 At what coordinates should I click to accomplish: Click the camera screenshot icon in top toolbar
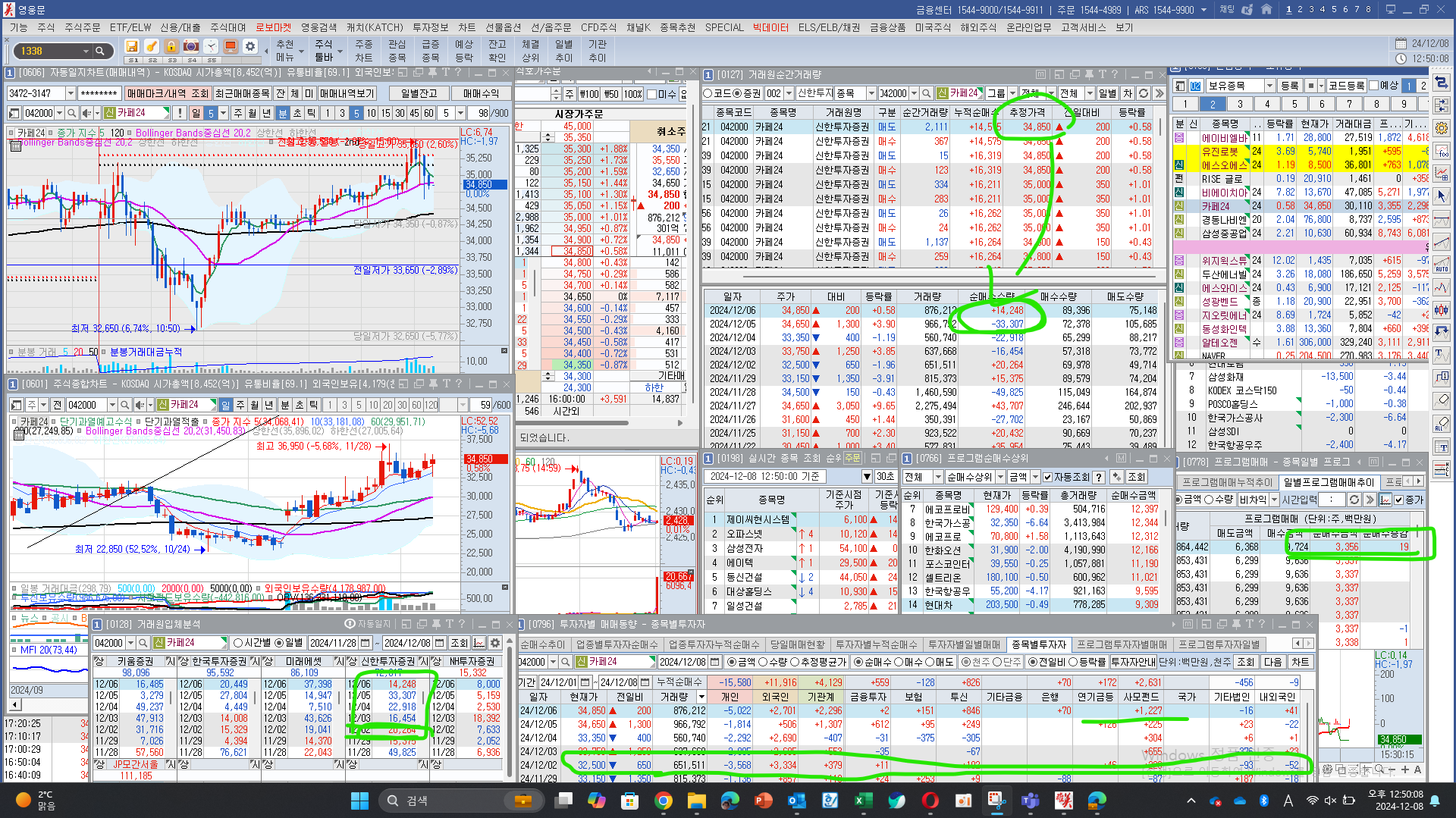coord(191,46)
